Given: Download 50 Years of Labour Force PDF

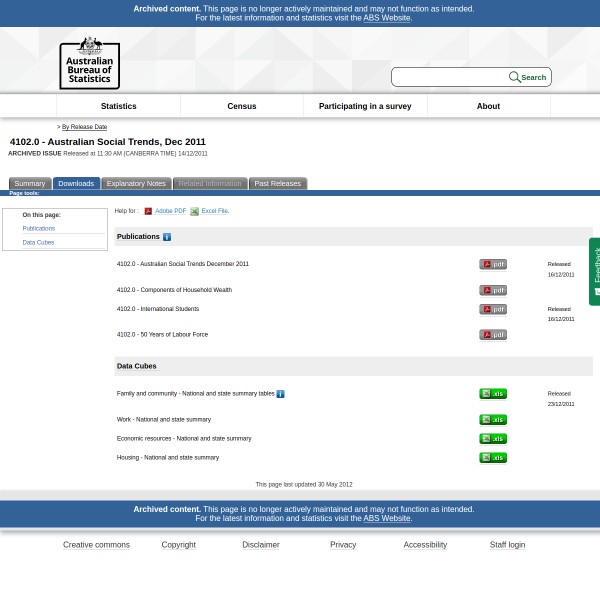Looking at the screenshot, I should point(492,335).
